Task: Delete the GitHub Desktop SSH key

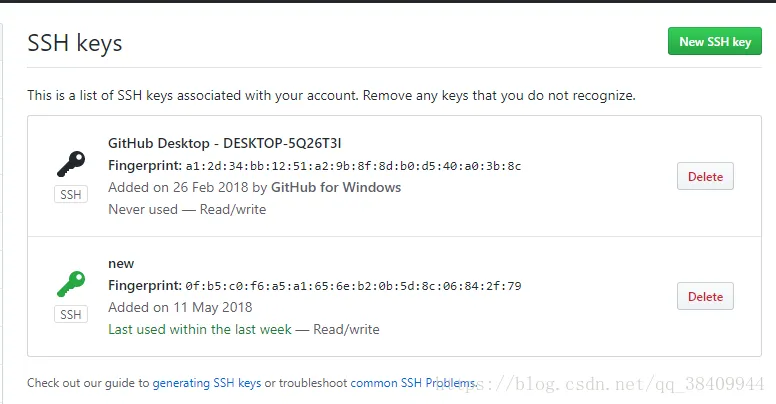Action: coord(705,177)
